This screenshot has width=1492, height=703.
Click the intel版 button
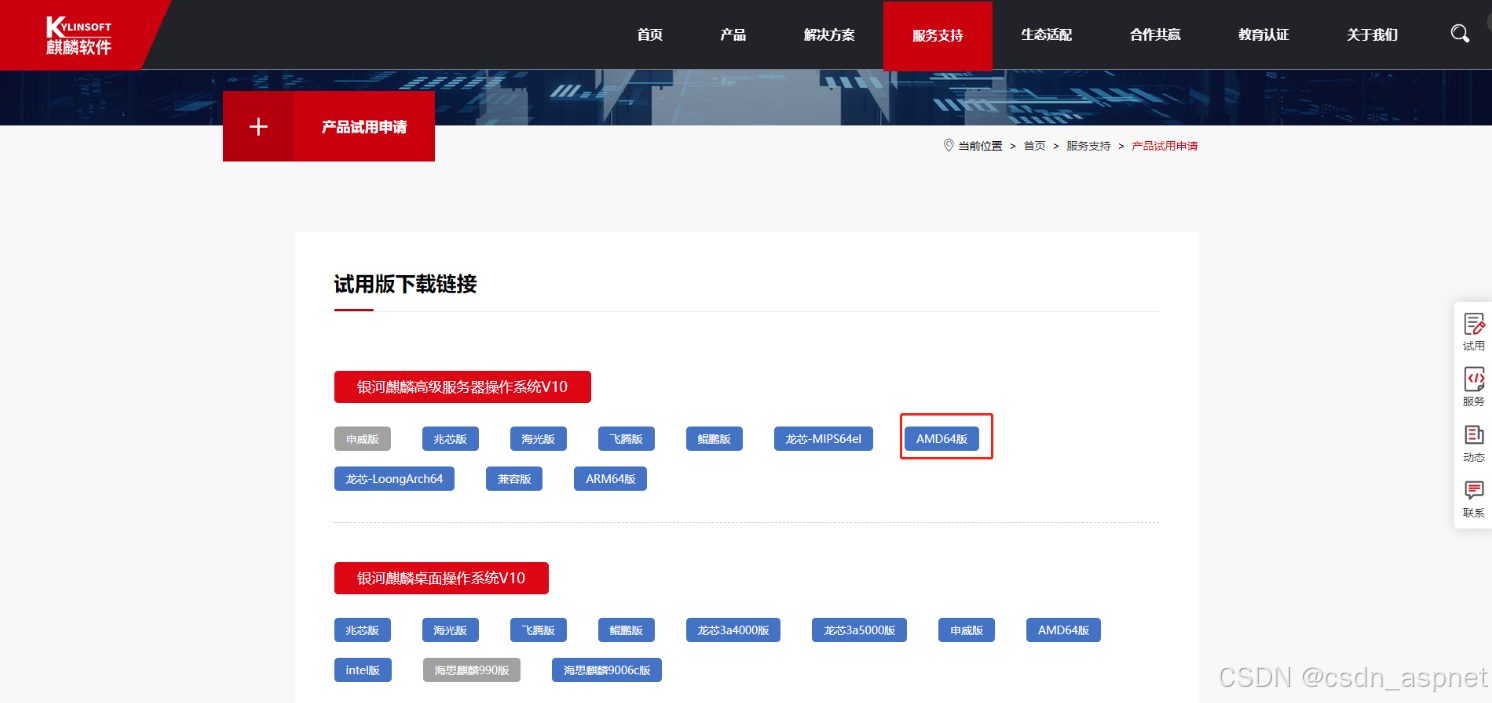(363, 670)
